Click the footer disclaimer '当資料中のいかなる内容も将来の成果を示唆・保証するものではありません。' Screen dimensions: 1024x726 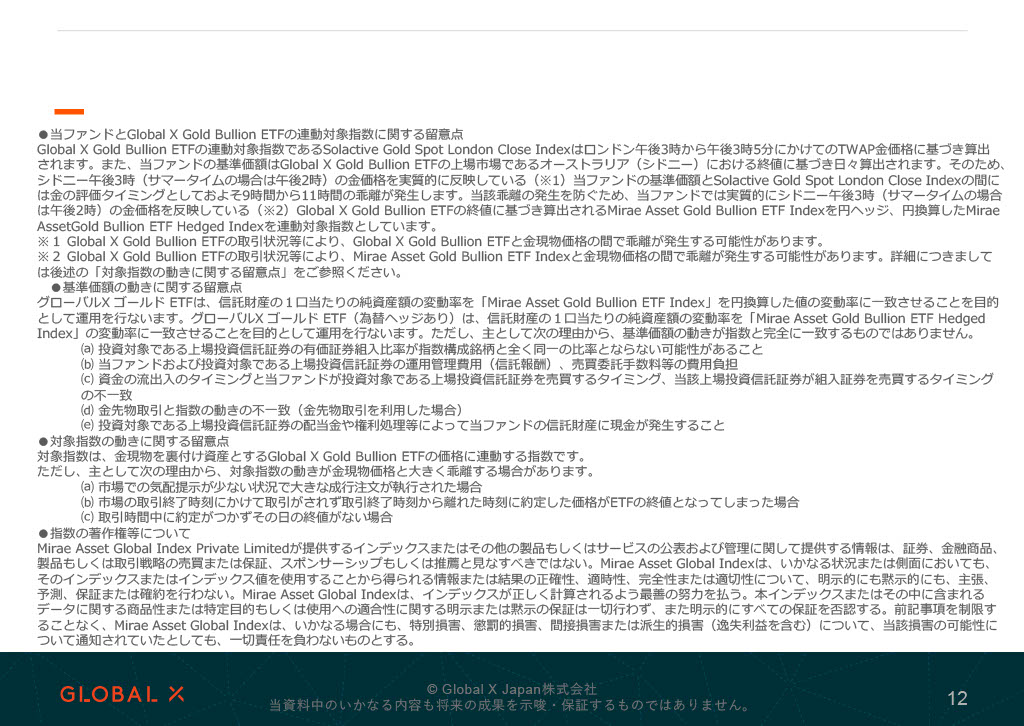[511, 705]
